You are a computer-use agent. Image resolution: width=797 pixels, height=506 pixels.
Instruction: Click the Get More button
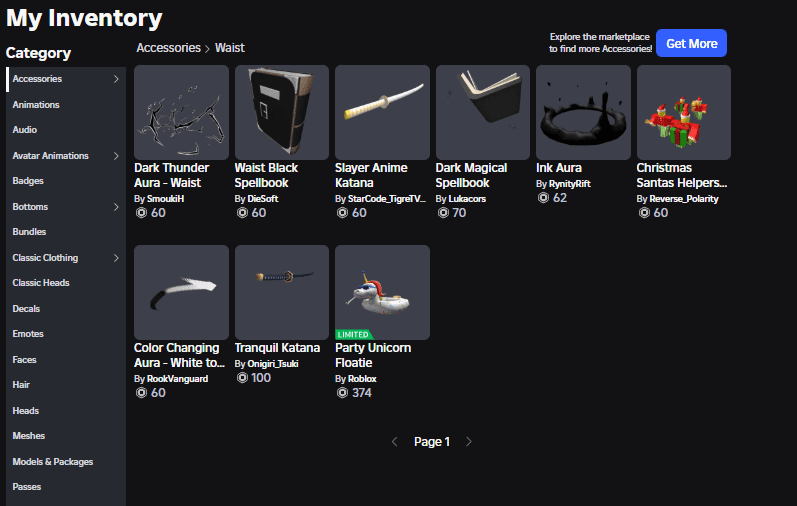pyautogui.click(x=691, y=43)
